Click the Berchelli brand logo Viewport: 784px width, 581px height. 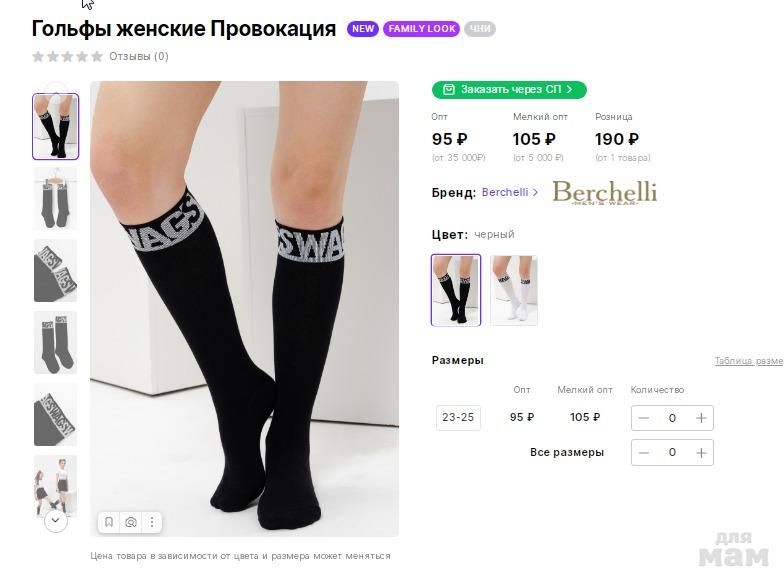(x=604, y=192)
